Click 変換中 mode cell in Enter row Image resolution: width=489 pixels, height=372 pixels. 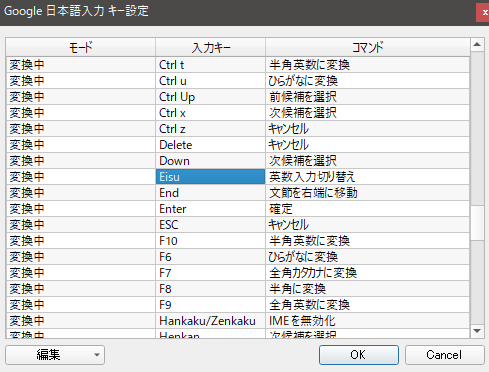click(x=81, y=209)
